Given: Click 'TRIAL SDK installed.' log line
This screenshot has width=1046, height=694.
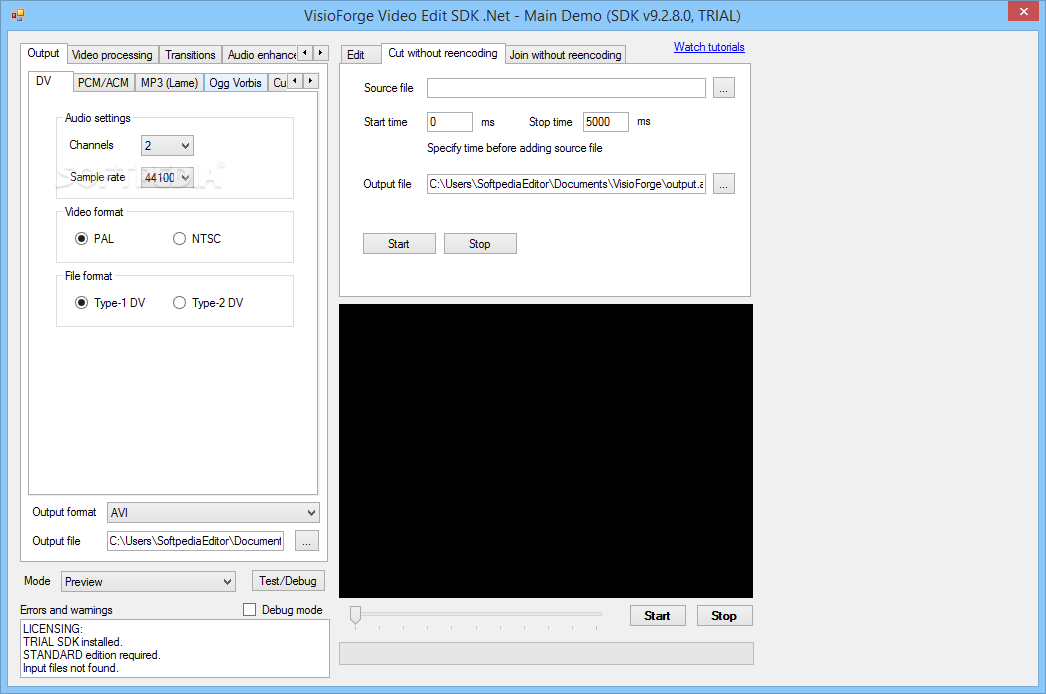Looking at the screenshot, I should pos(73,642).
